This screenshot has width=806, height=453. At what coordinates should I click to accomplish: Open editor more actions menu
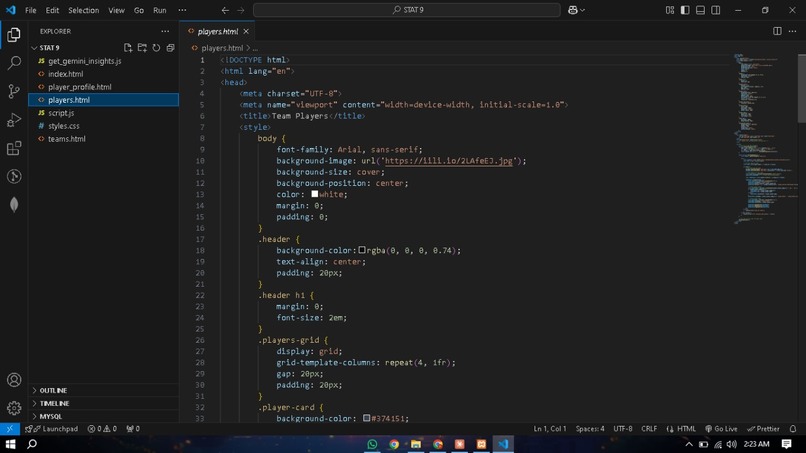[x=792, y=31]
